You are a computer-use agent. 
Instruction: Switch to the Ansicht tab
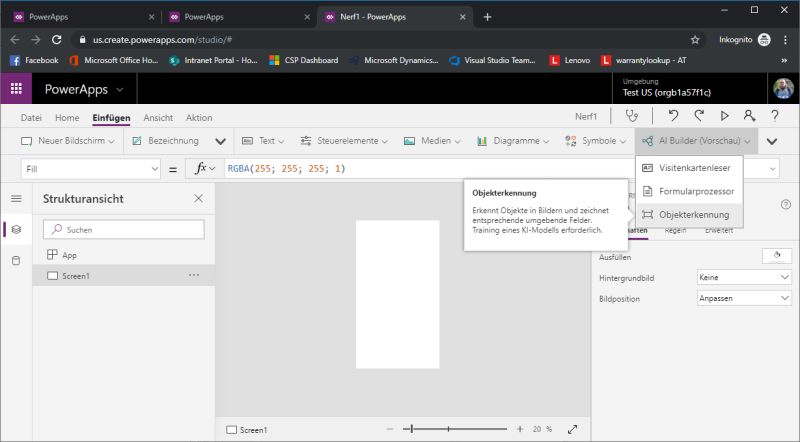tap(158, 117)
